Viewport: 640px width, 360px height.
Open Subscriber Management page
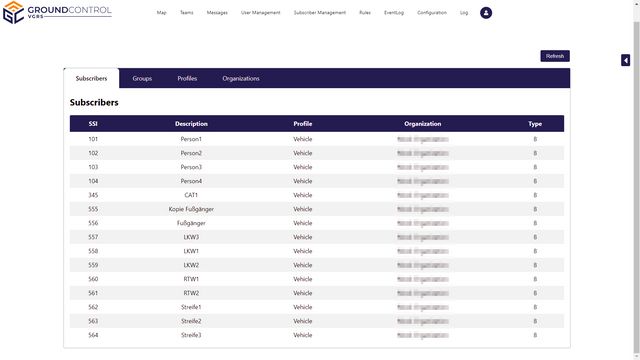[x=320, y=13]
